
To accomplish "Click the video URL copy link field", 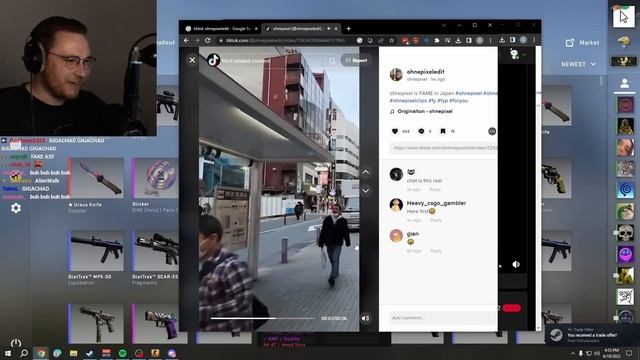I will [444, 148].
